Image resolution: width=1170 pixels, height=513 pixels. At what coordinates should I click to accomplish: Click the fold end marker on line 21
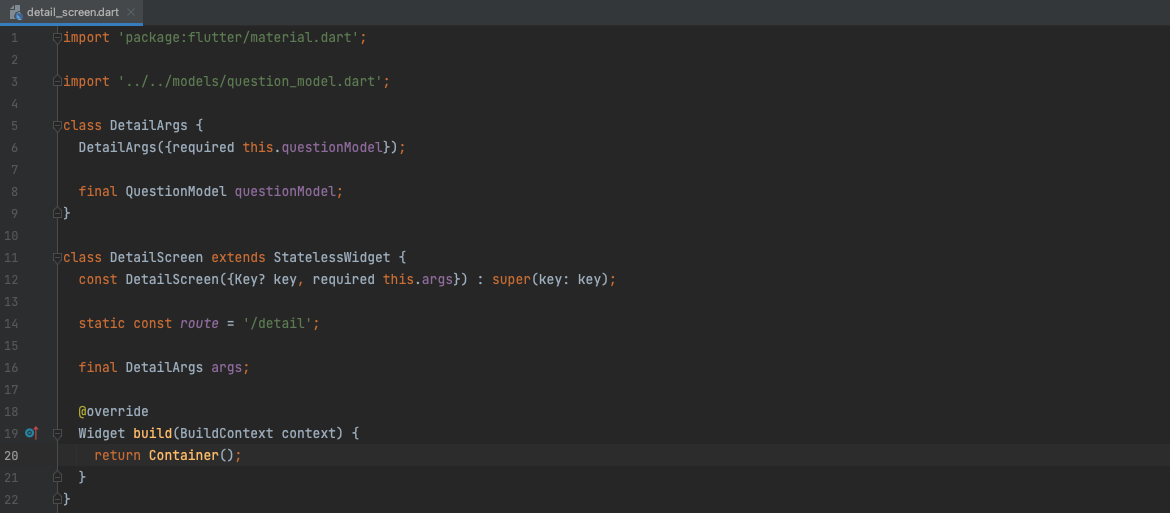click(57, 477)
